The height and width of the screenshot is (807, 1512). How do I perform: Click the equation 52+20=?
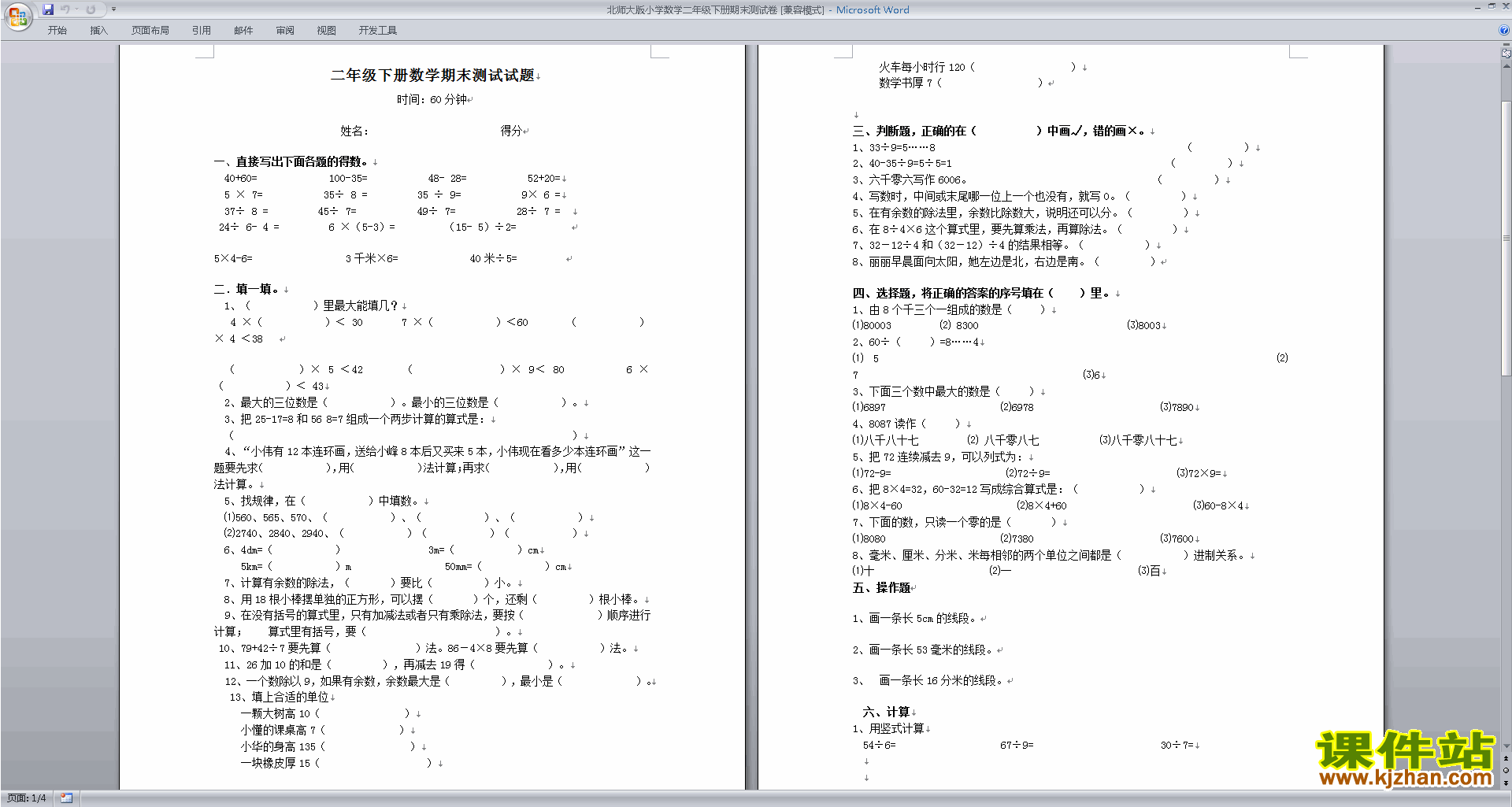click(x=543, y=179)
